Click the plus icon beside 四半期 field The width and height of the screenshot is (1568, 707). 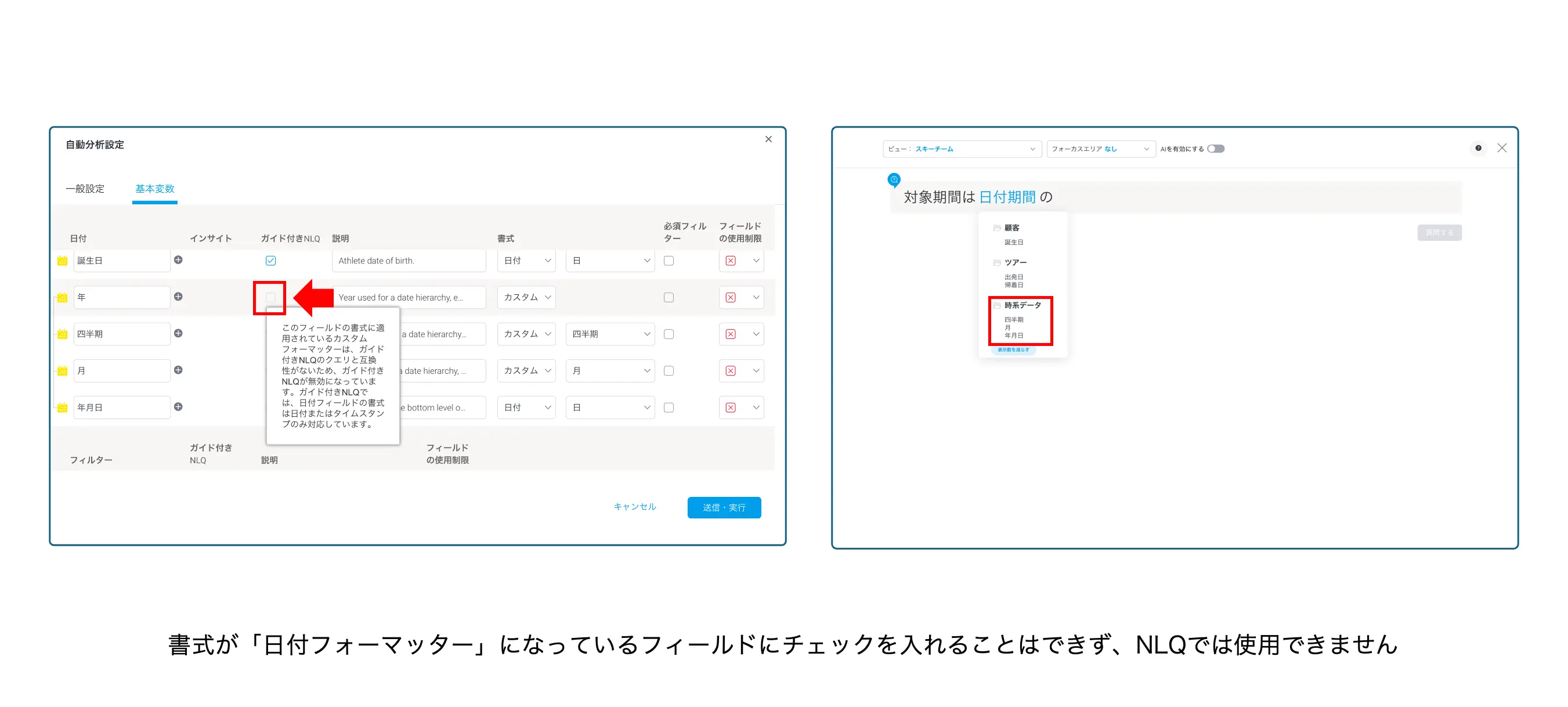[178, 333]
